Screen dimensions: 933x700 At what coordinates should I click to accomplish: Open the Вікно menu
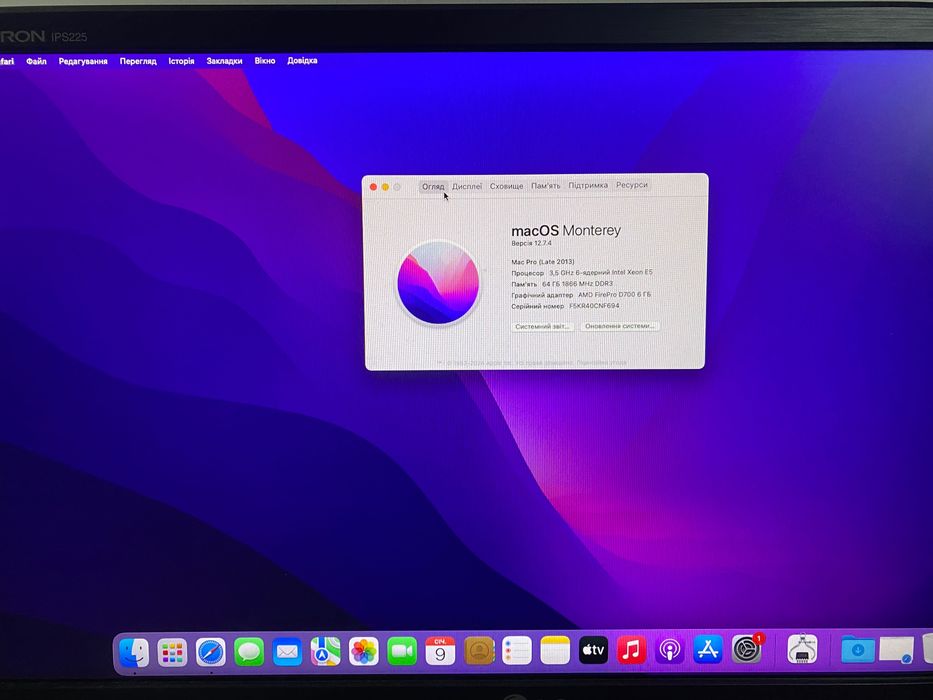(265, 61)
